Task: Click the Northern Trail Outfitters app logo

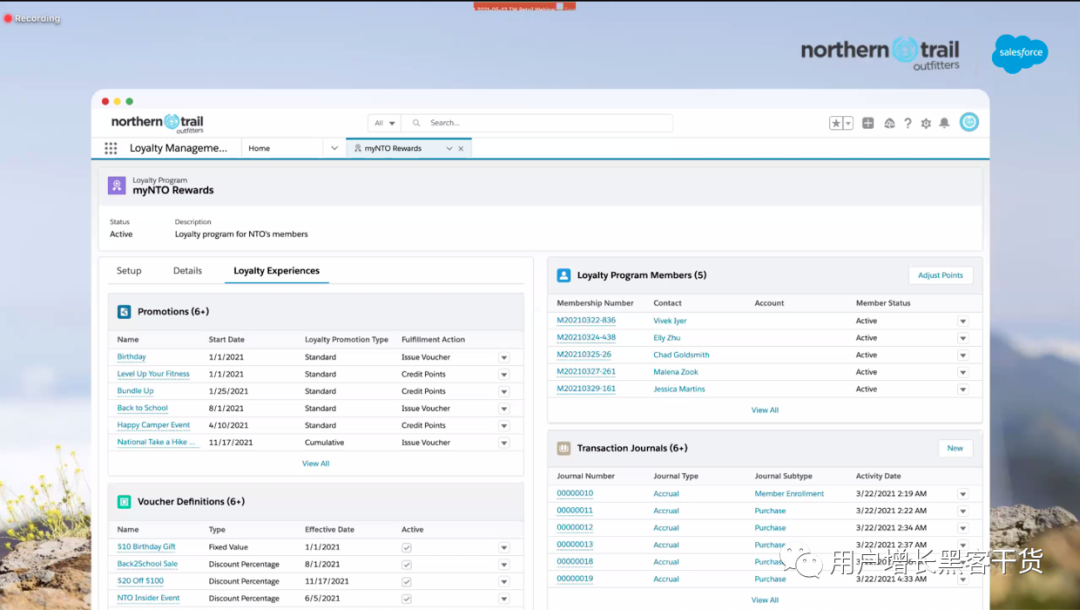Action: click(157, 123)
